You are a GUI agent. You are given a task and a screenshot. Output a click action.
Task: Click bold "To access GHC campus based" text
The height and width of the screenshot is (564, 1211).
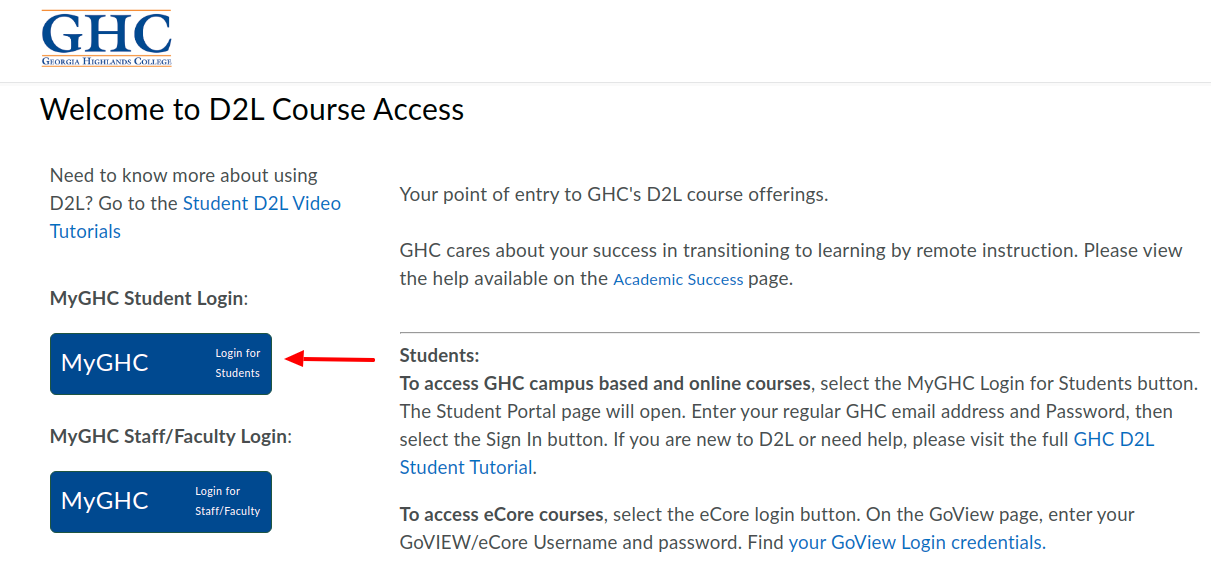pyautogui.click(x=604, y=383)
